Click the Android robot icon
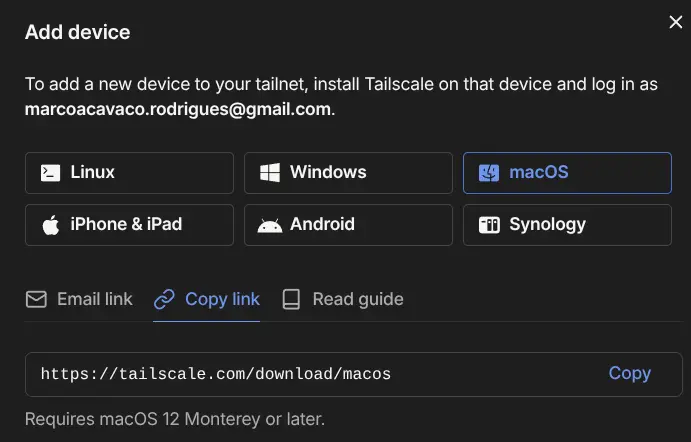The image size is (691, 442). pyautogui.click(x=270, y=226)
